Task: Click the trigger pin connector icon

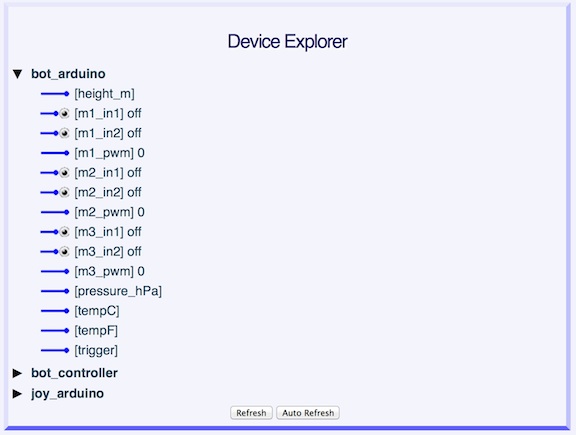Action: pos(55,350)
